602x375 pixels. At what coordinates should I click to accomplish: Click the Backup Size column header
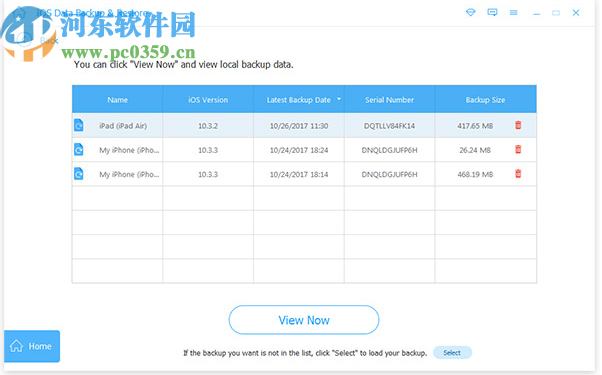[x=486, y=99]
